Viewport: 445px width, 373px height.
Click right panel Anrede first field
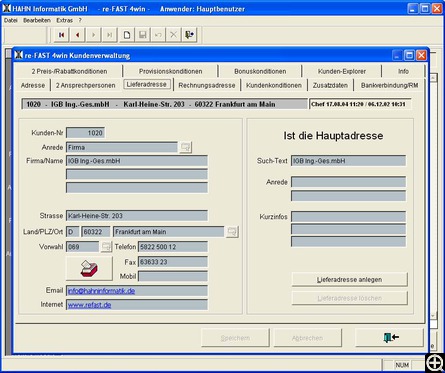pos(348,182)
